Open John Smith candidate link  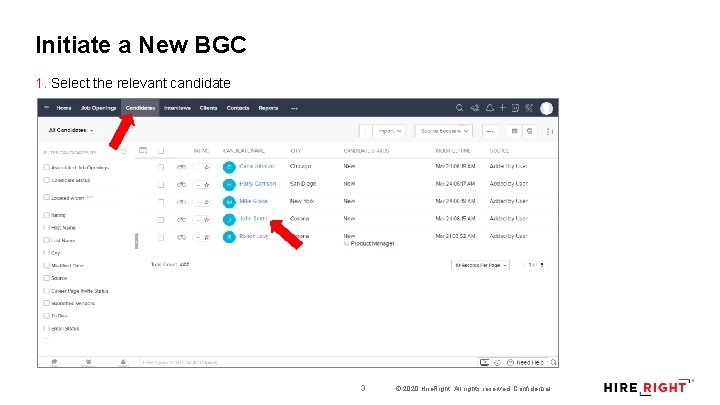(253, 219)
